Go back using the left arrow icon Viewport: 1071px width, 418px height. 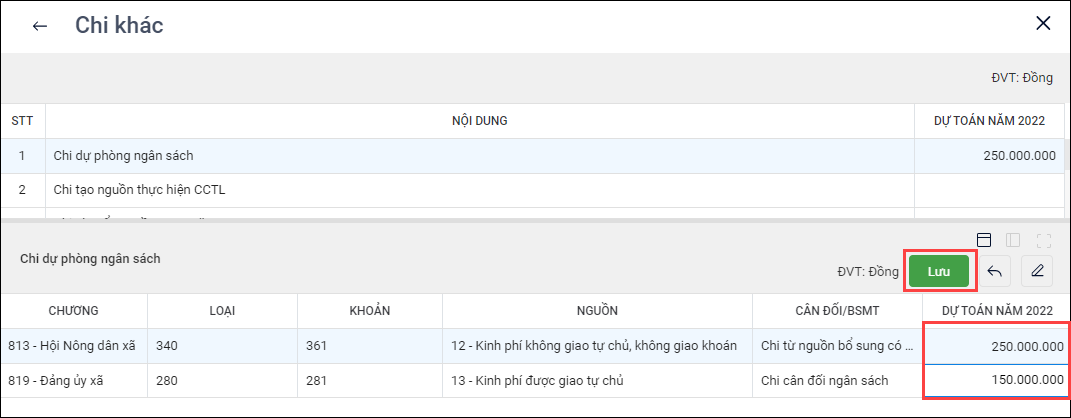click(x=40, y=26)
